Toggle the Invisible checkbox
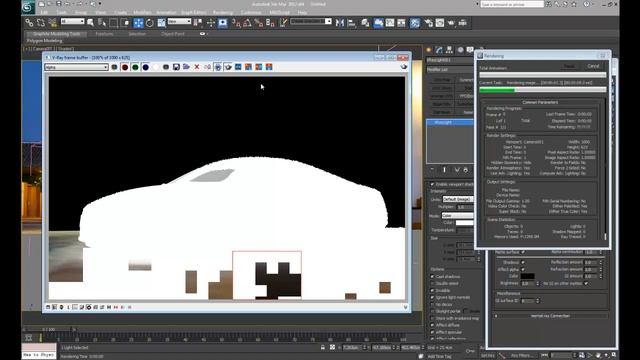The height and width of the screenshot is (360, 640). (x=432, y=291)
